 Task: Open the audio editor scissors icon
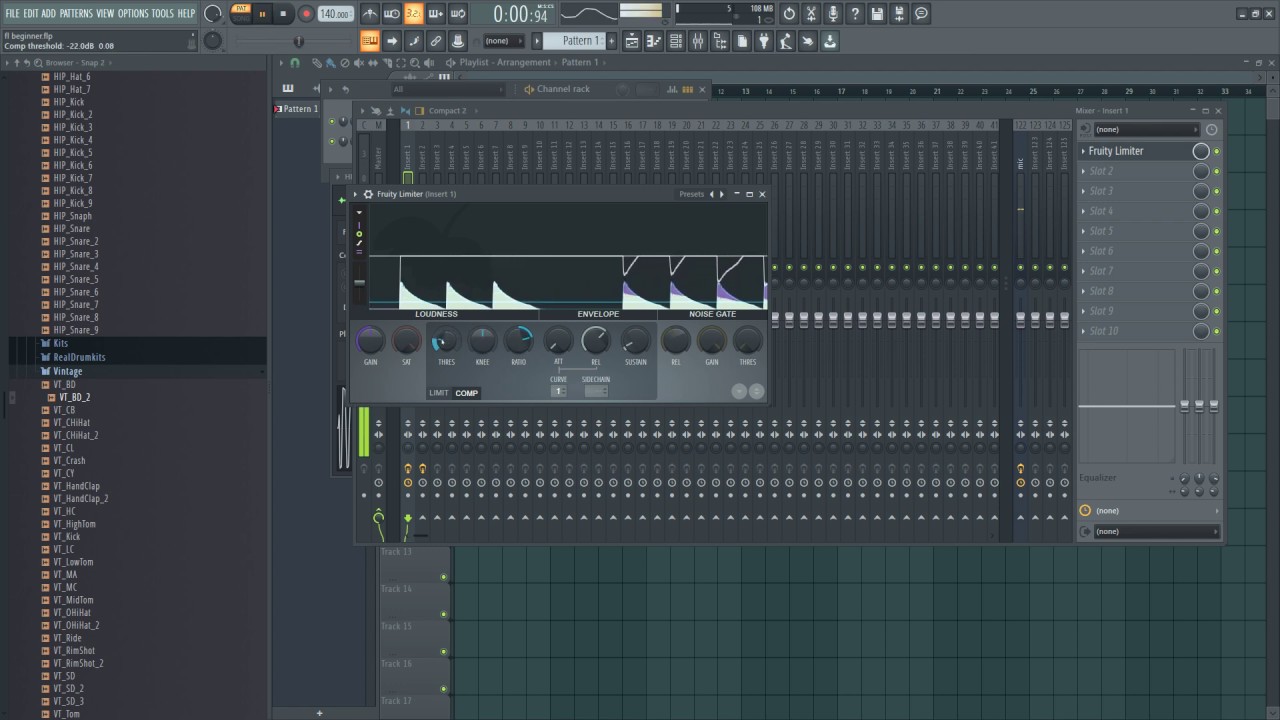(811, 14)
